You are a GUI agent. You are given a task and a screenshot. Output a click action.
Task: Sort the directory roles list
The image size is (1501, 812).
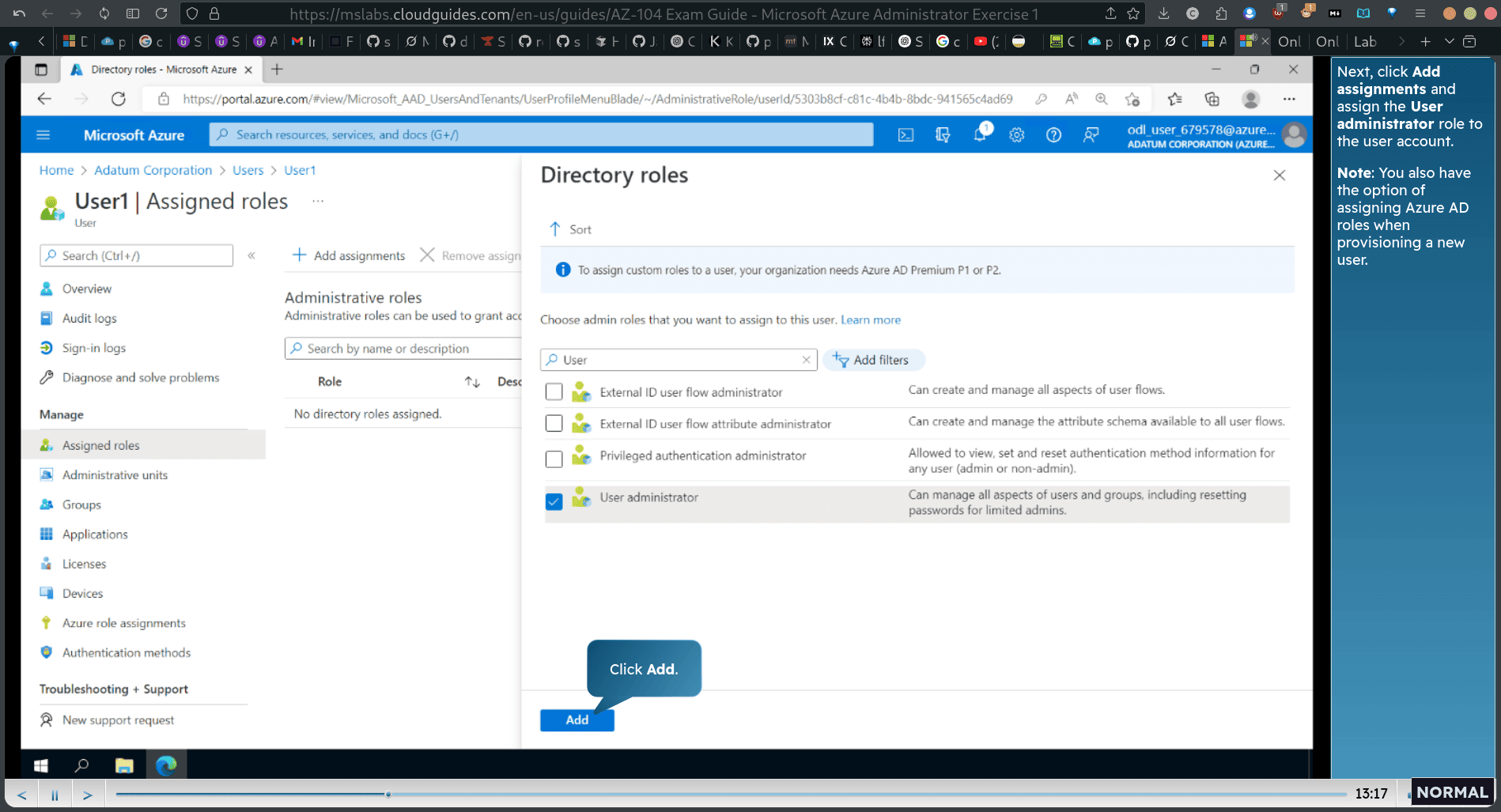pyautogui.click(x=570, y=229)
